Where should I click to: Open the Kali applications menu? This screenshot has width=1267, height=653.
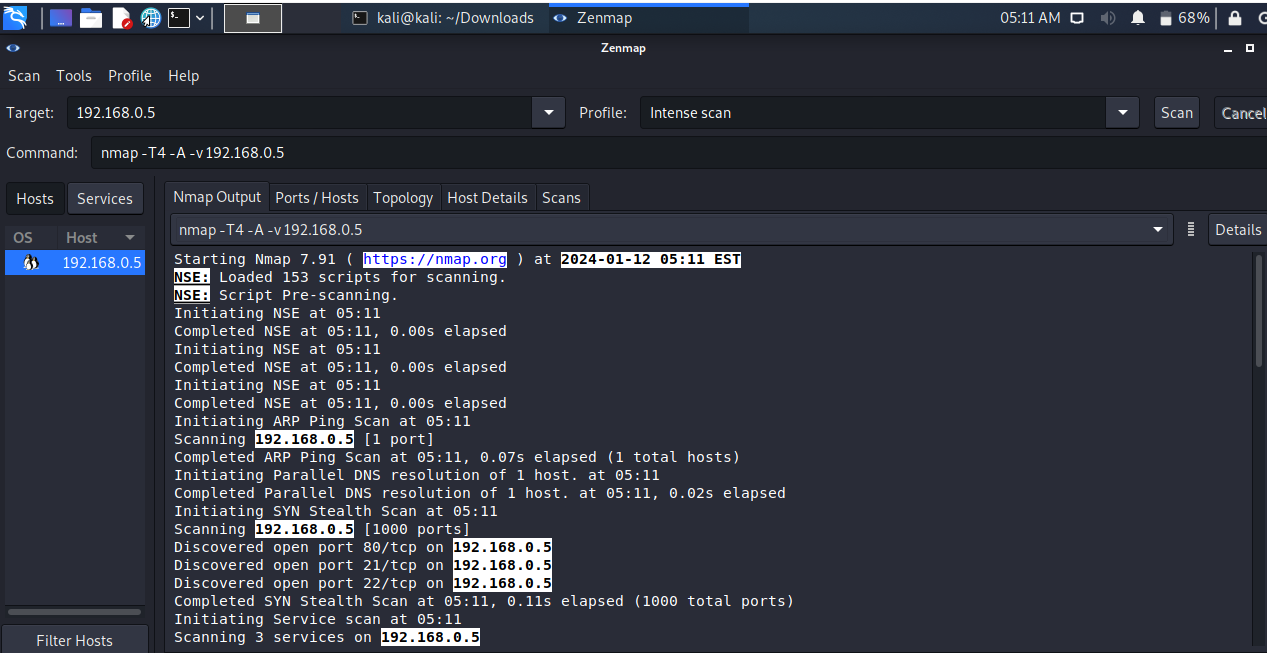(15, 17)
